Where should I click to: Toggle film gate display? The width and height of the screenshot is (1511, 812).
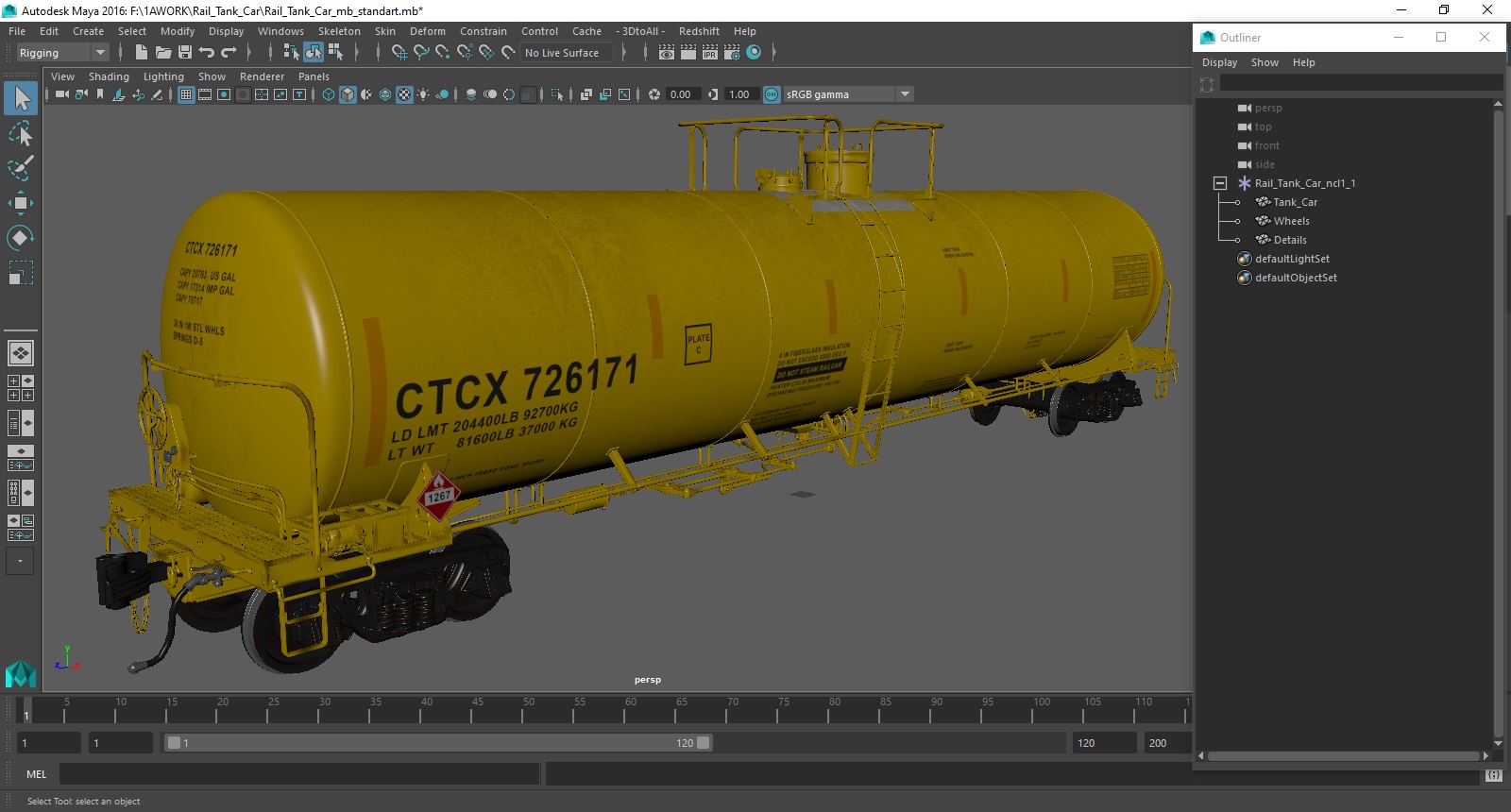click(205, 94)
